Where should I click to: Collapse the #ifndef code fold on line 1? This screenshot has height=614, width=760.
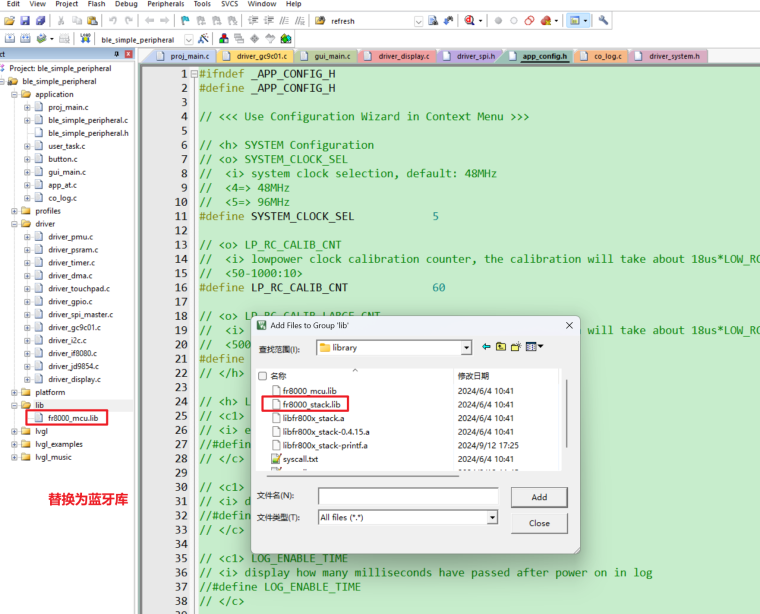(x=194, y=74)
